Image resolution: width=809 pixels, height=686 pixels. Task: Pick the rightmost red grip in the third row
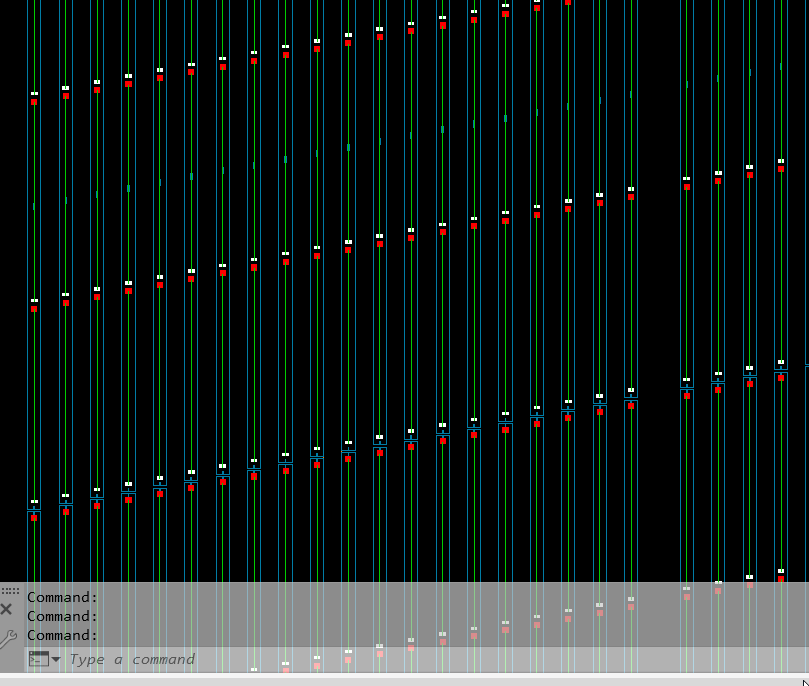781,378
